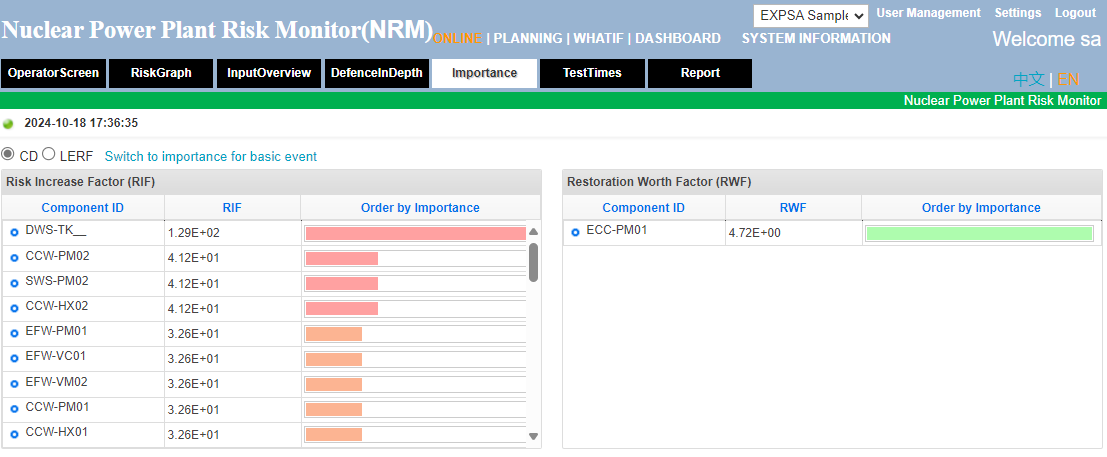Click the bullet icon beside SWS-PM02
This screenshot has width=1107, height=457.
coord(14,283)
